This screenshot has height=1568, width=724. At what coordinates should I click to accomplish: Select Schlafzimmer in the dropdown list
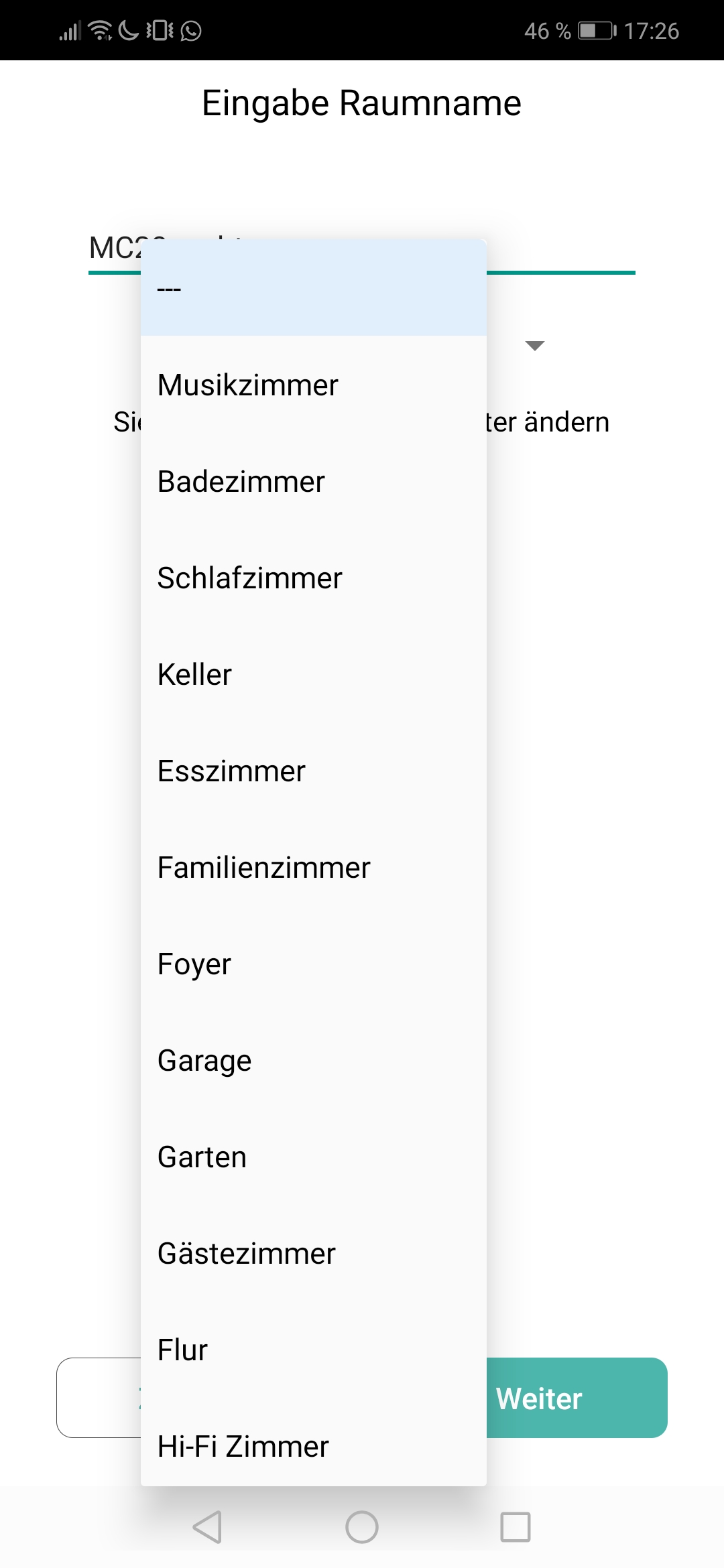click(313, 578)
